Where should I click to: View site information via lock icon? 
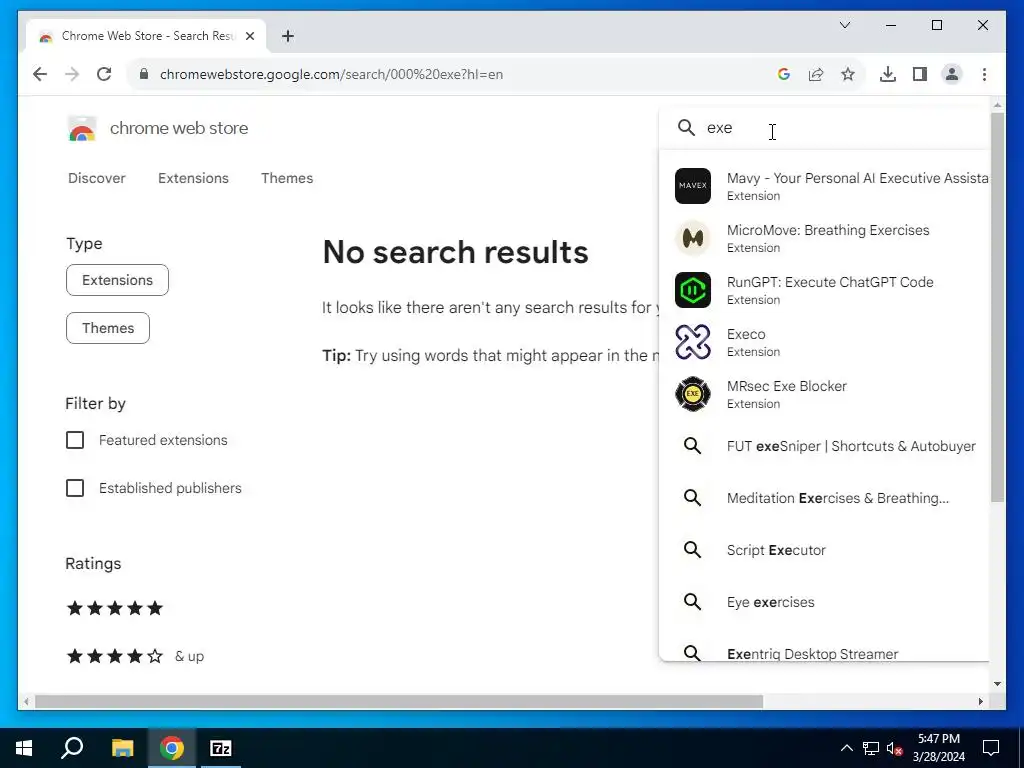pyautogui.click(x=144, y=74)
